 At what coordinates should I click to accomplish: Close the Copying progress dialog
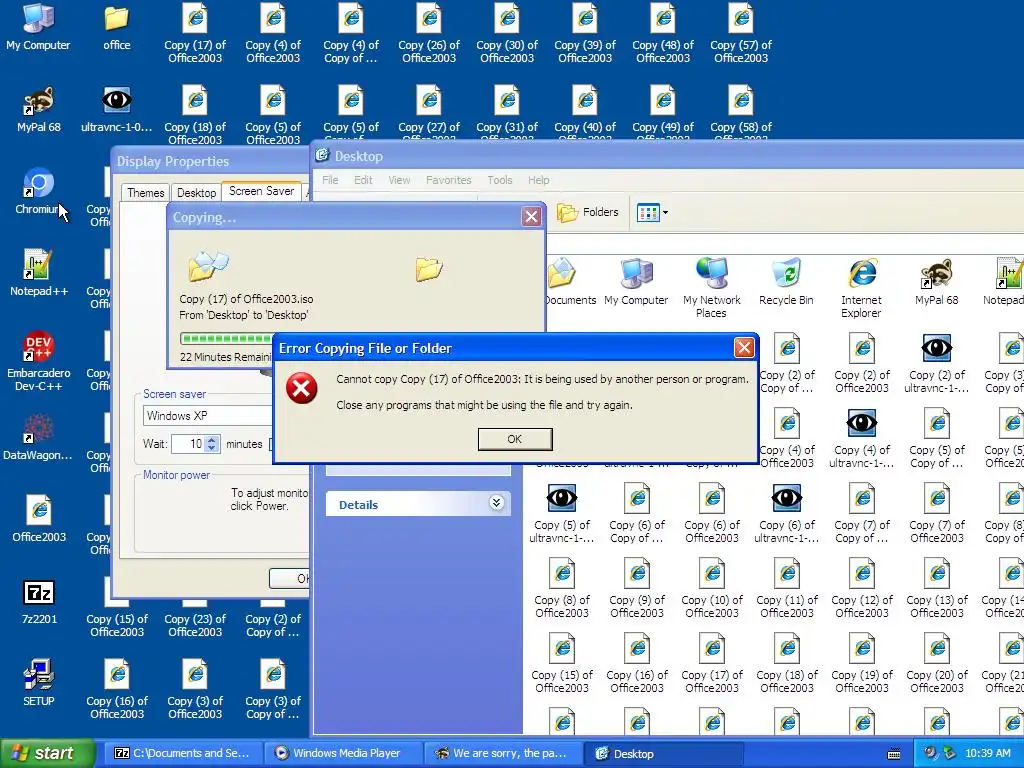pos(532,216)
